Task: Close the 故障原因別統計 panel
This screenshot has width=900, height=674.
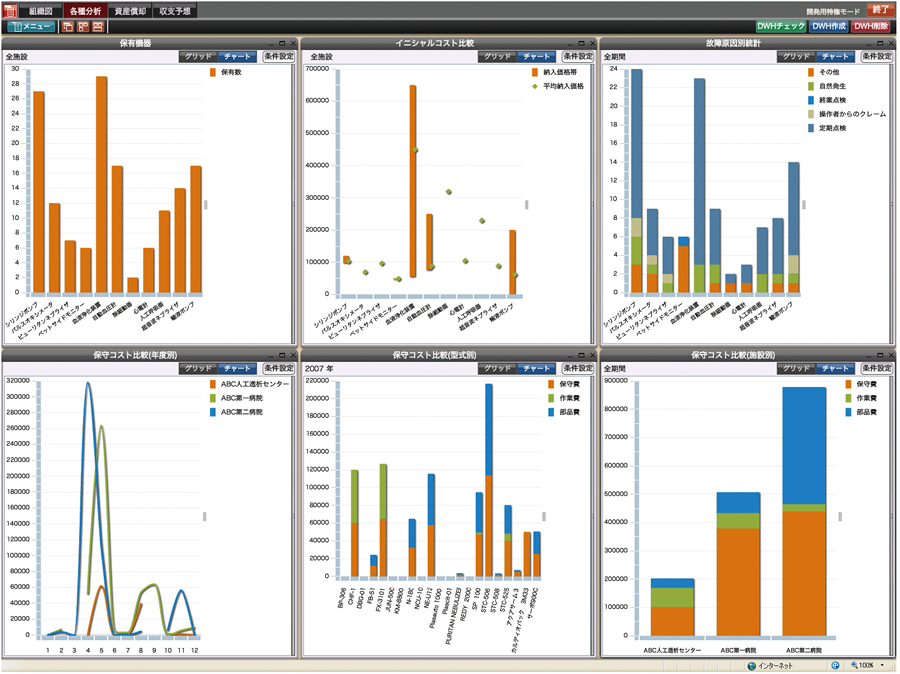Action: click(890, 44)
